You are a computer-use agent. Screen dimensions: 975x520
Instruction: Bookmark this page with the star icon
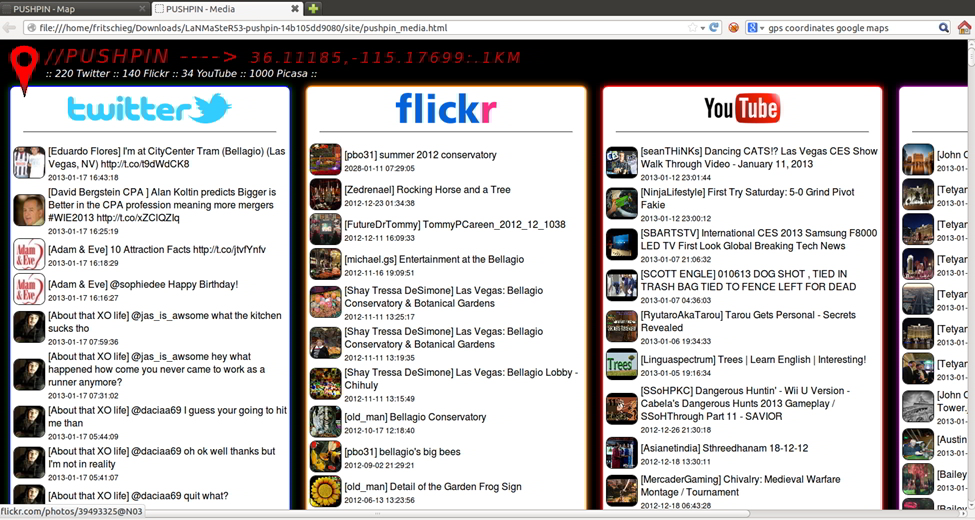(x=692, y=27)
